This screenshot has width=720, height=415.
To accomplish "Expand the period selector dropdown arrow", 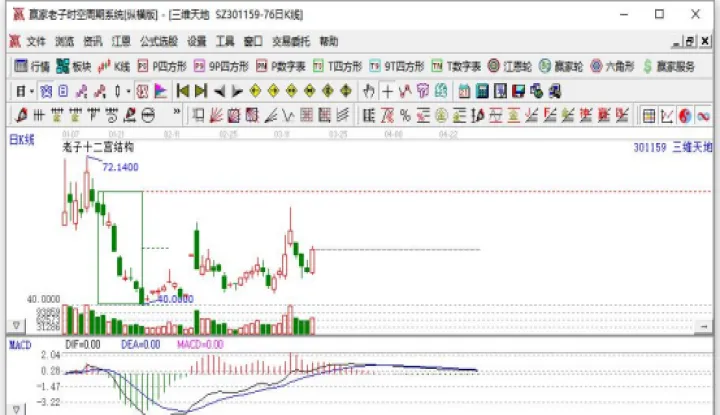I will [32, 92].
